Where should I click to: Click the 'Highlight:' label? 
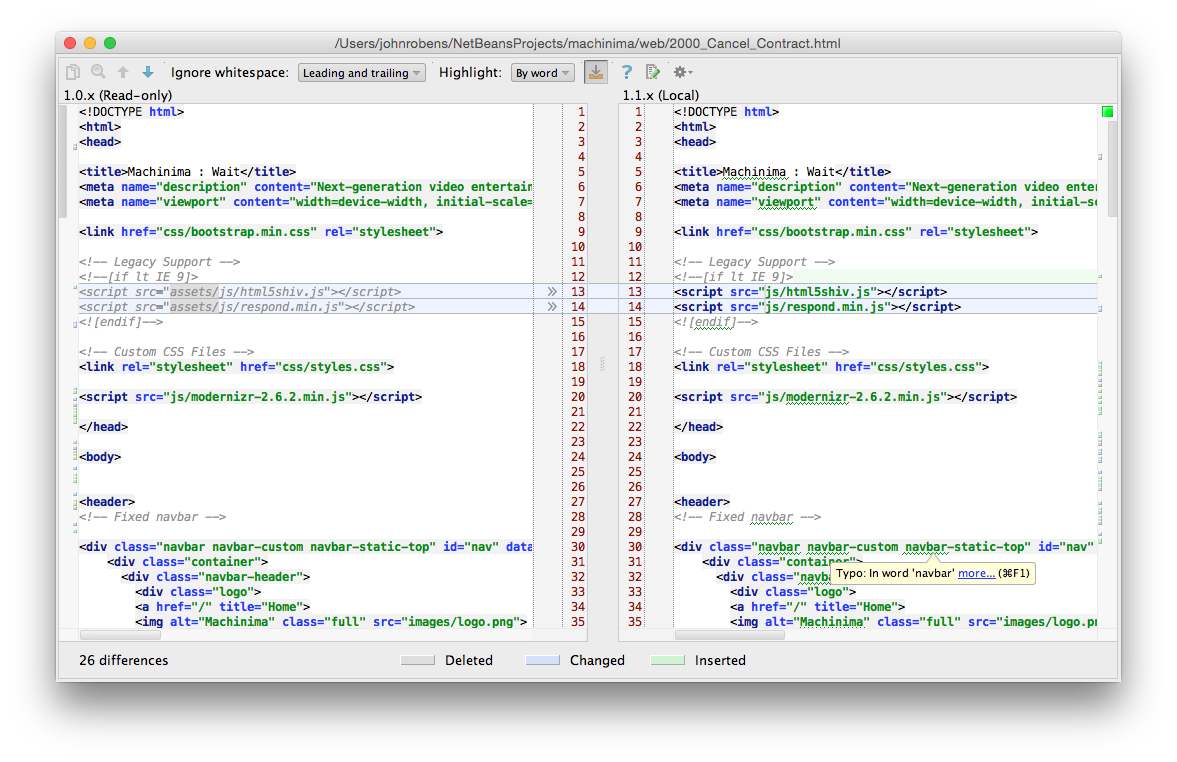pos(471,72)
